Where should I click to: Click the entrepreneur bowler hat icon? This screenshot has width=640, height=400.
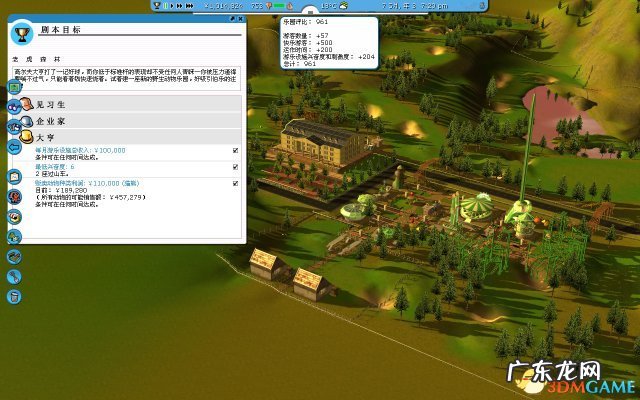tap(27, 121)
